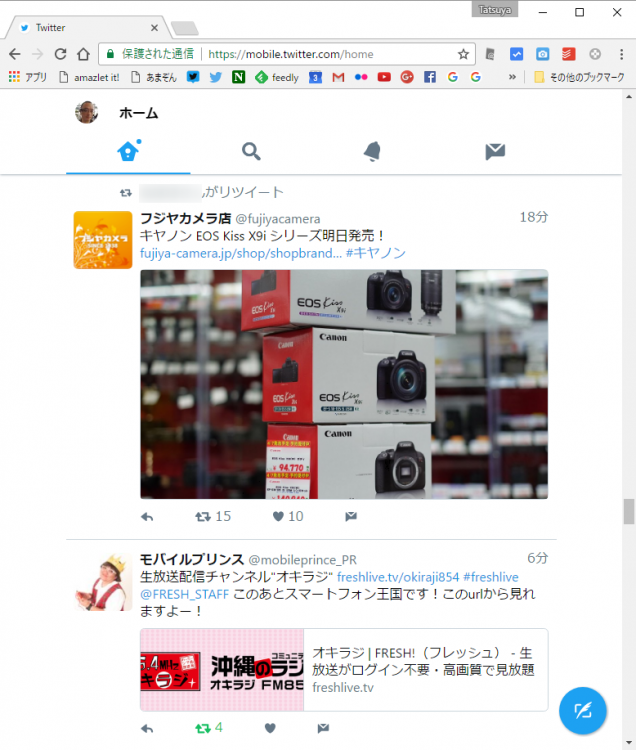636x750 pixels.
Task: Open the freshlive.tv/okiraji854 link
Action: (398, 577)
